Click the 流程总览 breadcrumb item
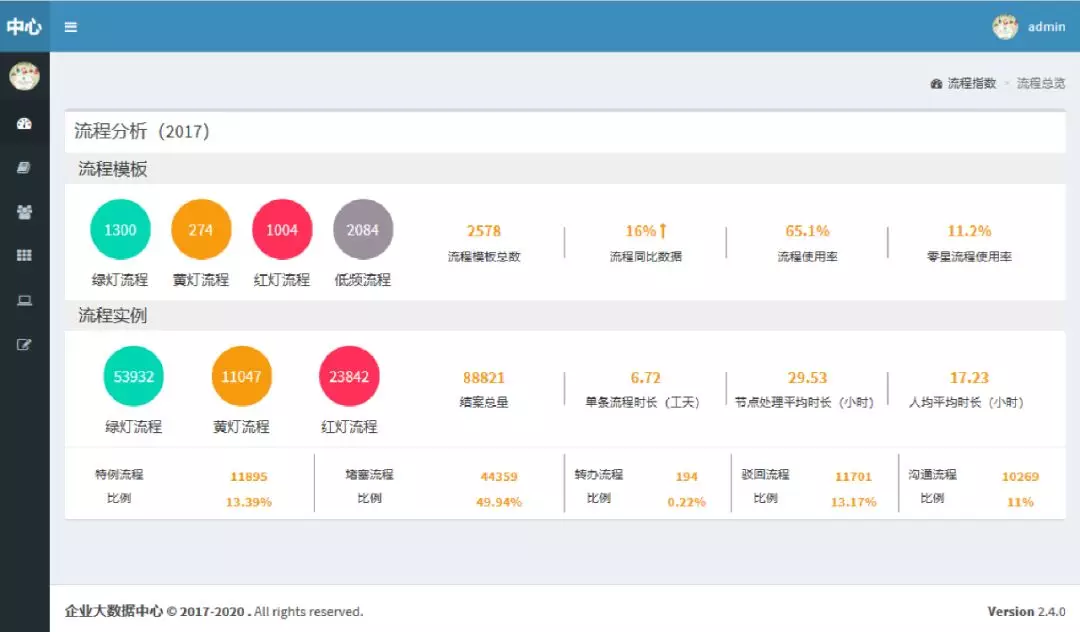1080x632 pixels. point(1041,84)
